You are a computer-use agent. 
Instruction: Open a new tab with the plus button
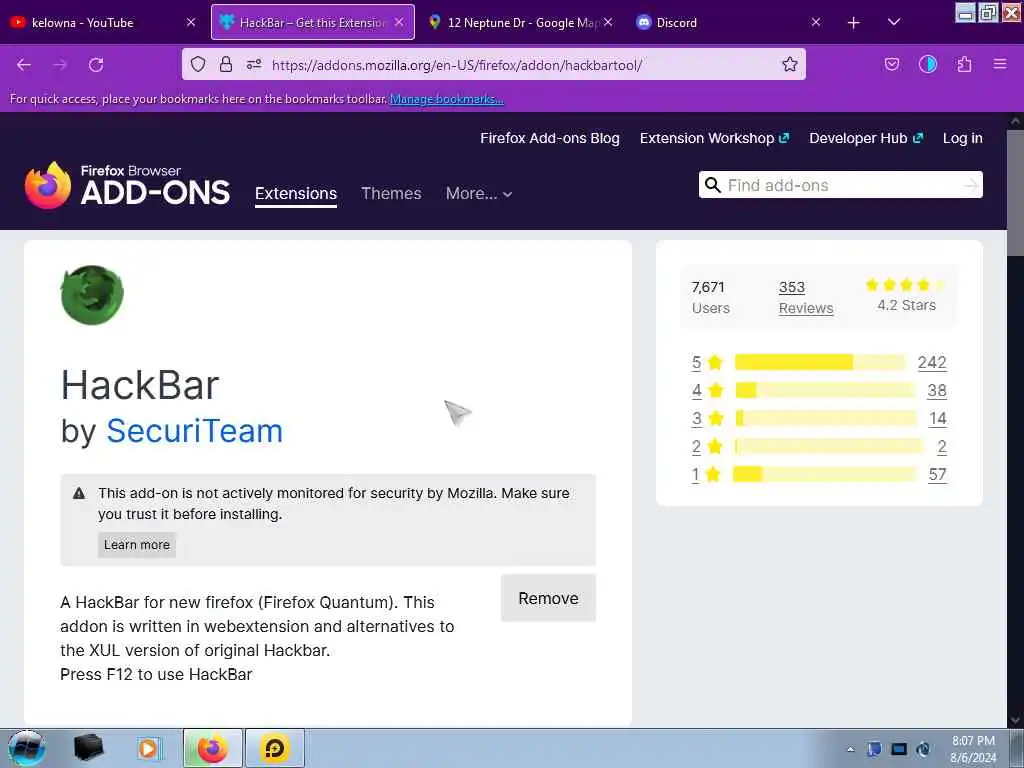854,23
